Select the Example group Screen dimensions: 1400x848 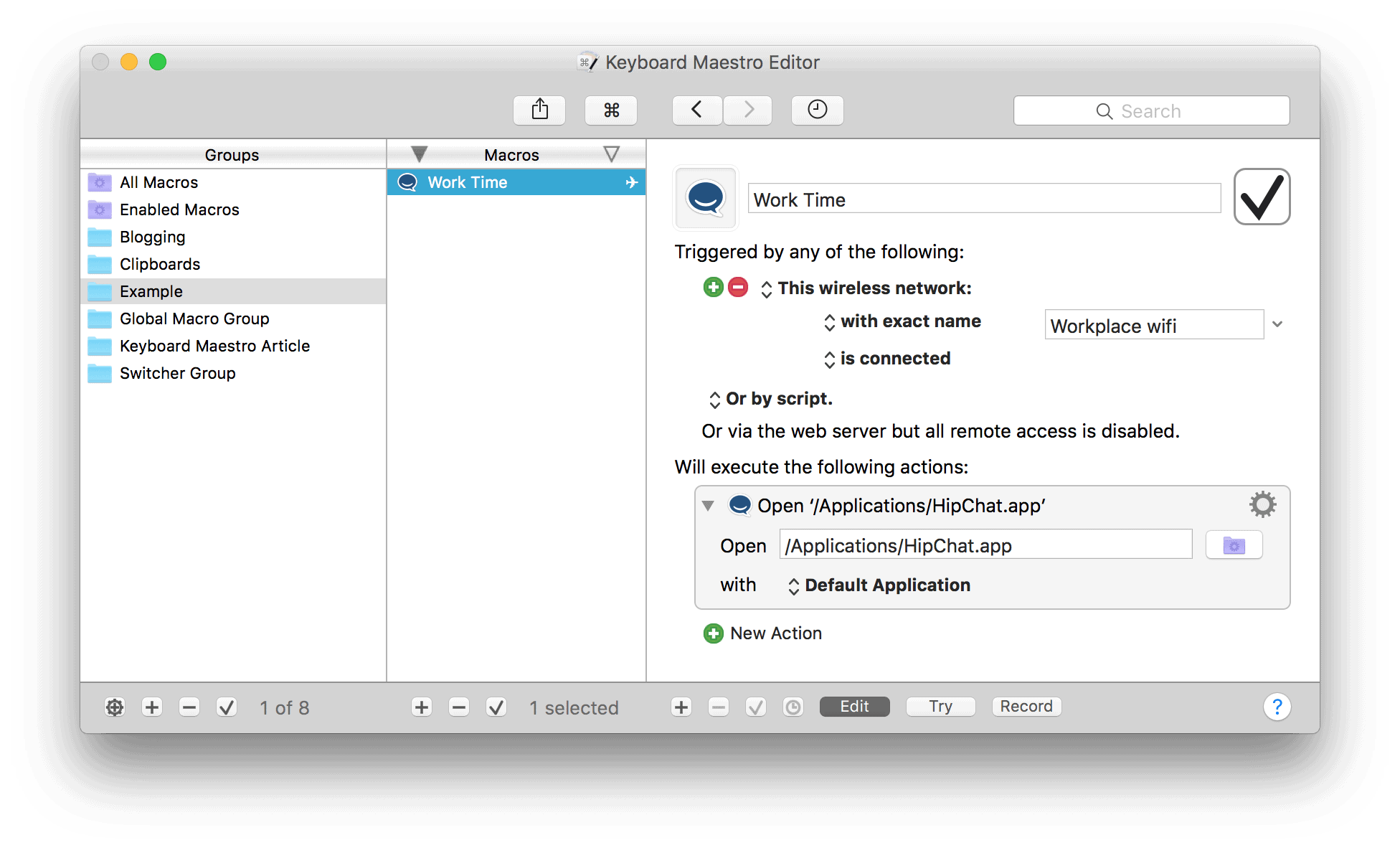click(x=233, y=291)
